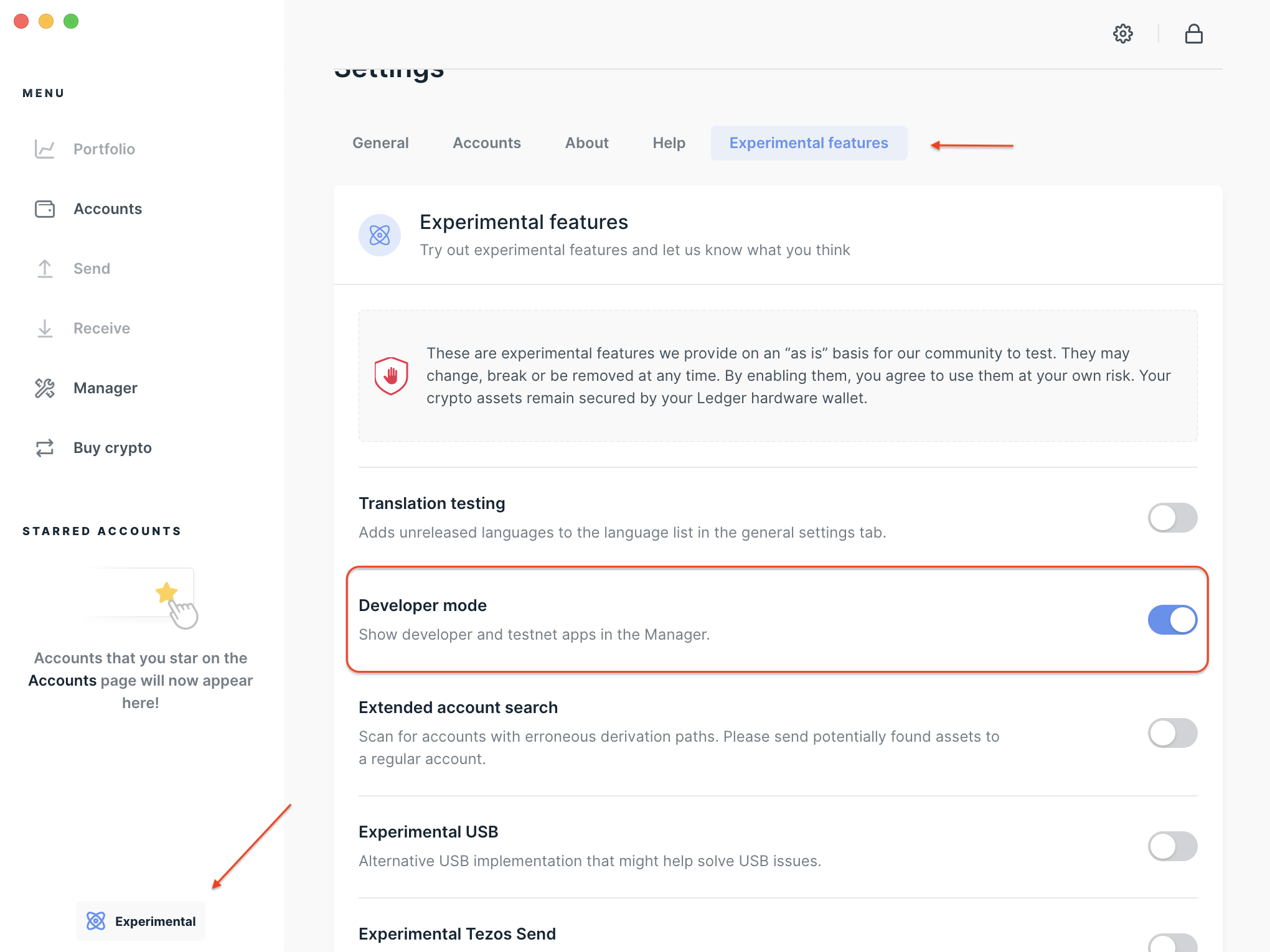Screen dimensions: 1270x952
Task: Turn on Extended account search
Action: click(1172, 733)
